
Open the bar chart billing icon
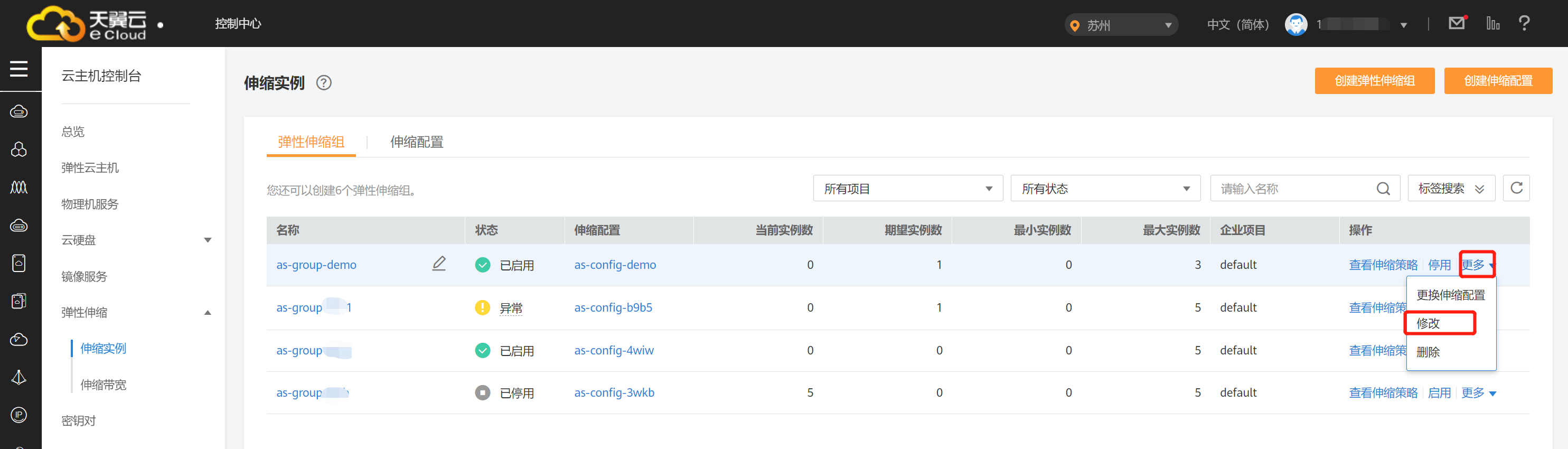click(1492, 23)
